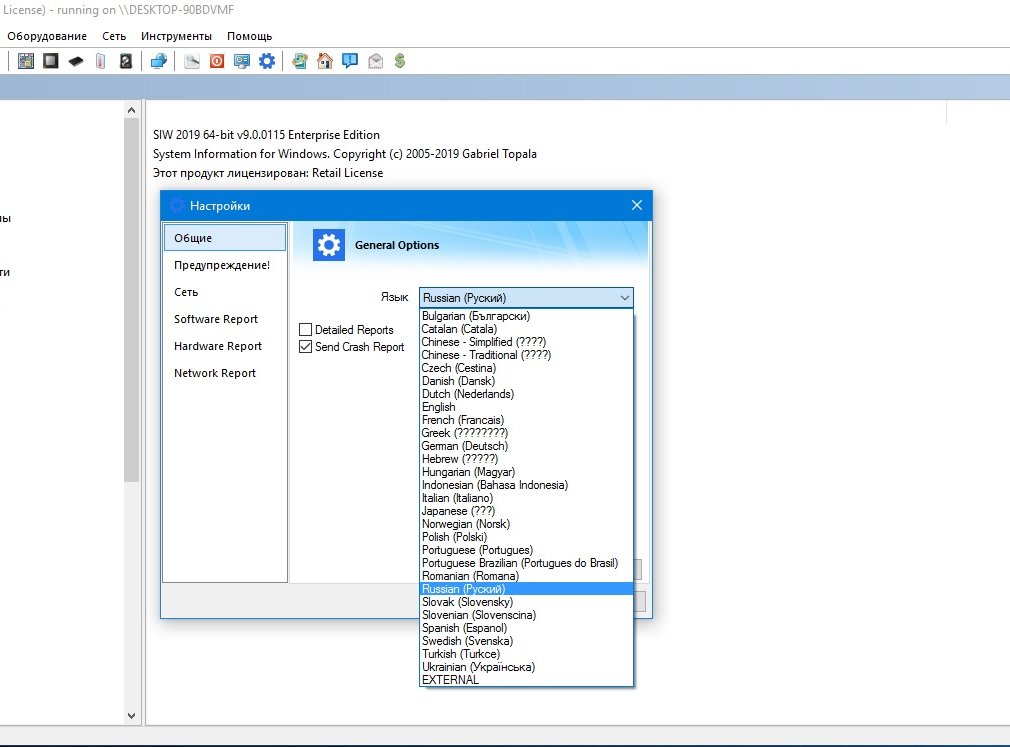Choose Italian (Italiano) language
This screenshot has width=1010, height=747.
tap(526, 498)
